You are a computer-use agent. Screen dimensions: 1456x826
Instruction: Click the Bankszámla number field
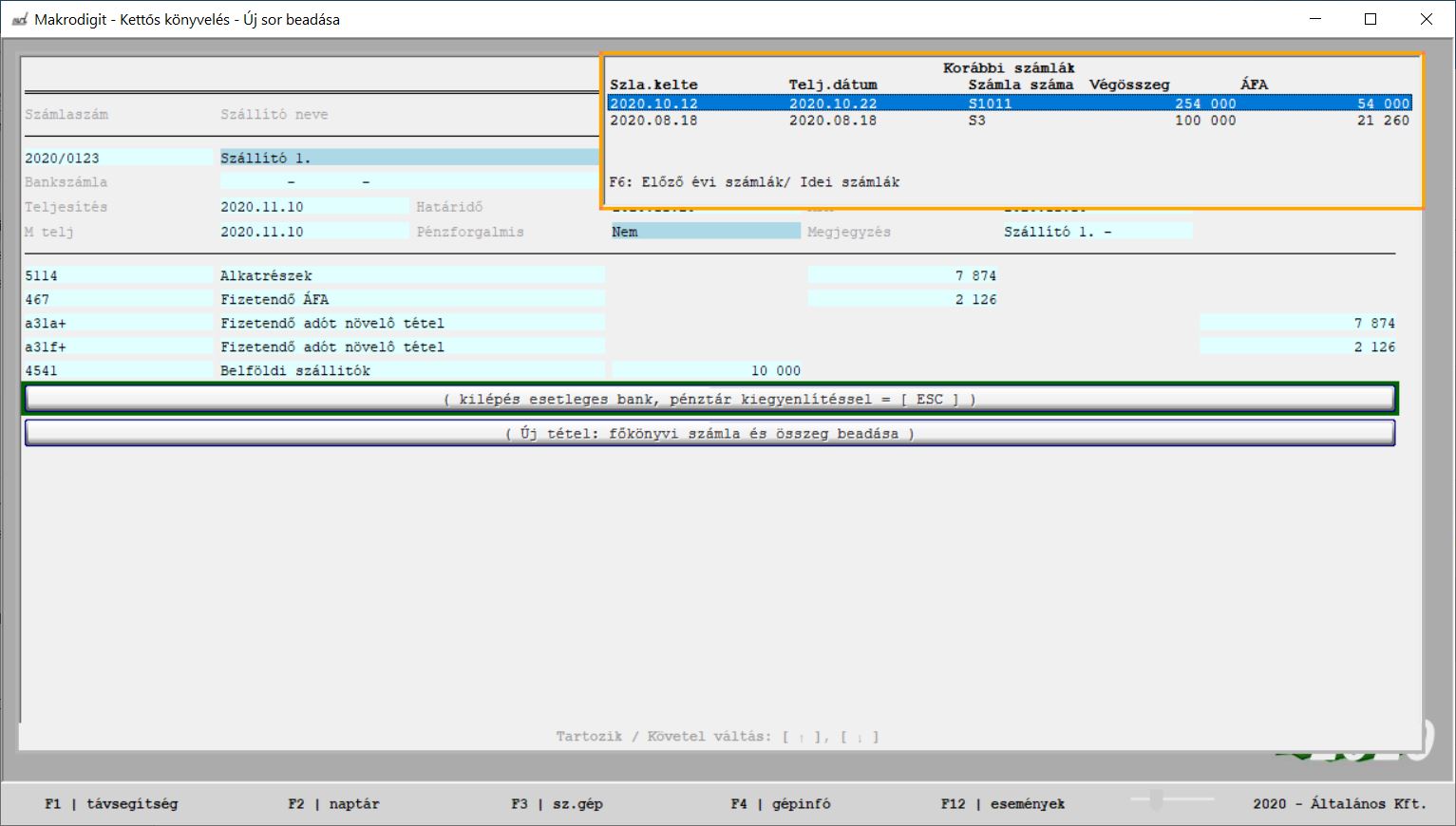click(409, 181)
